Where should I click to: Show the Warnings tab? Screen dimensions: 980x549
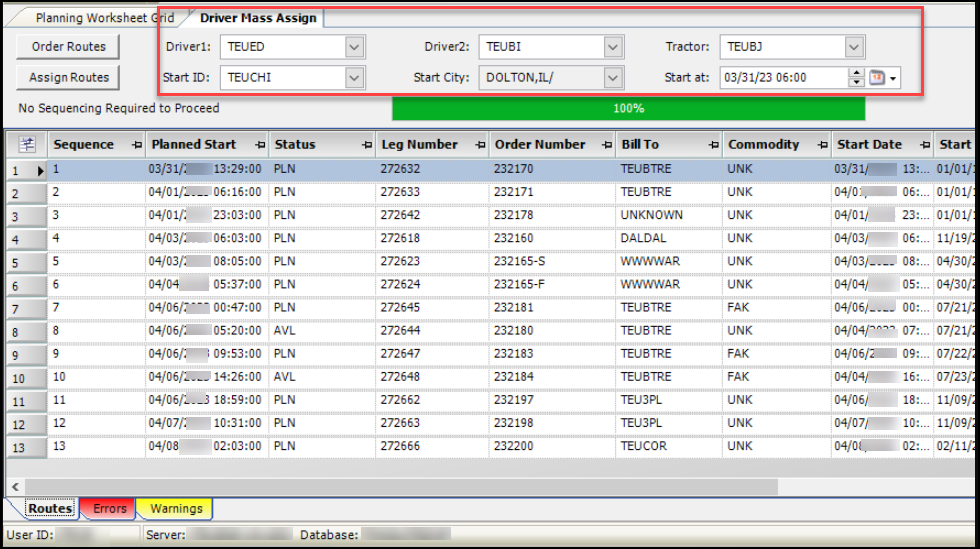(x=176, y=508)
